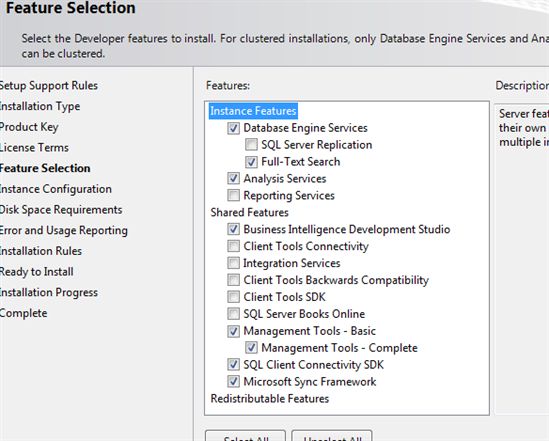549x441 pixels.
Task: Click the Management Tools - Complete label
Action: tap(339, 348)
